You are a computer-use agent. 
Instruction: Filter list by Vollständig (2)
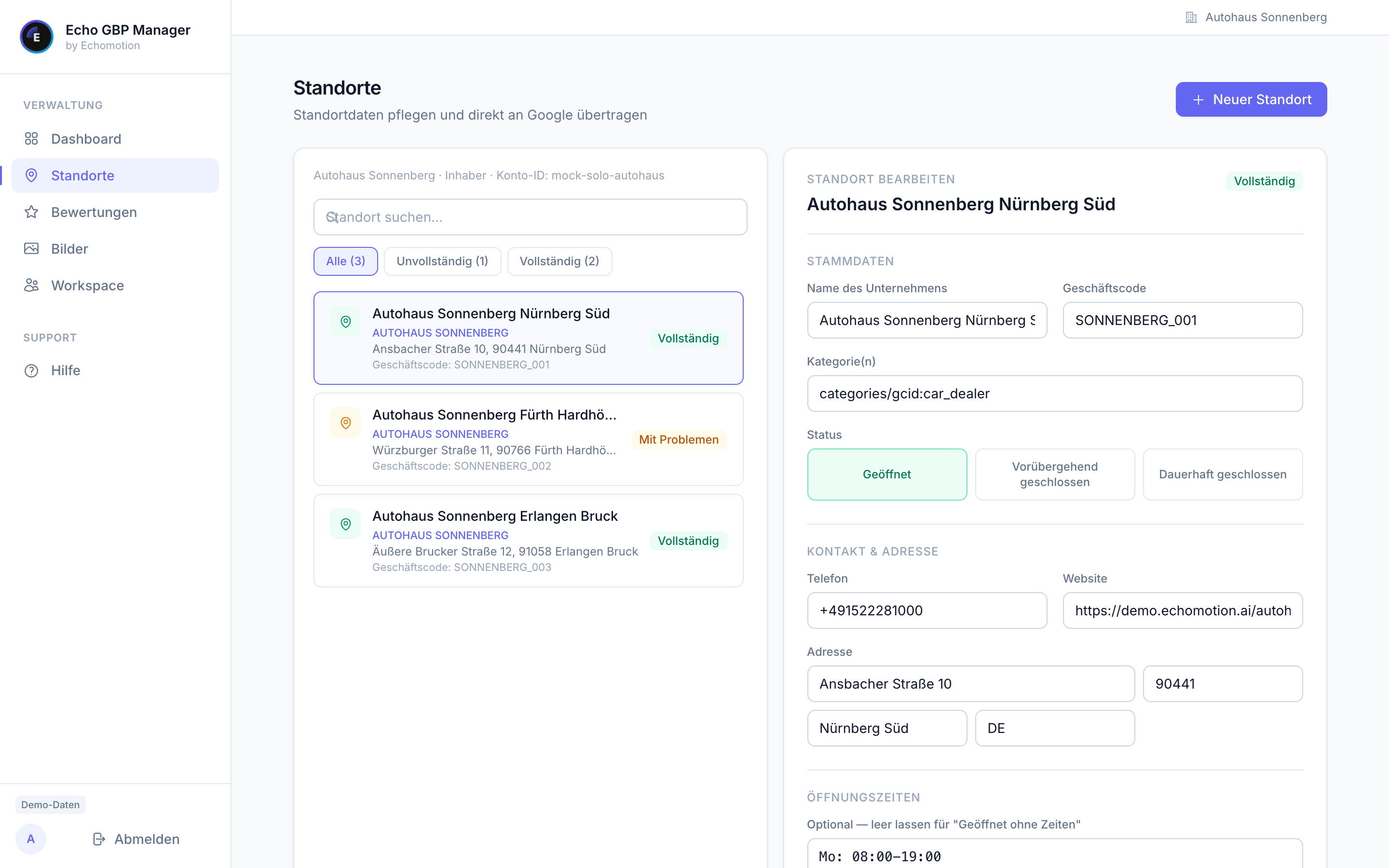click(559, 261)
